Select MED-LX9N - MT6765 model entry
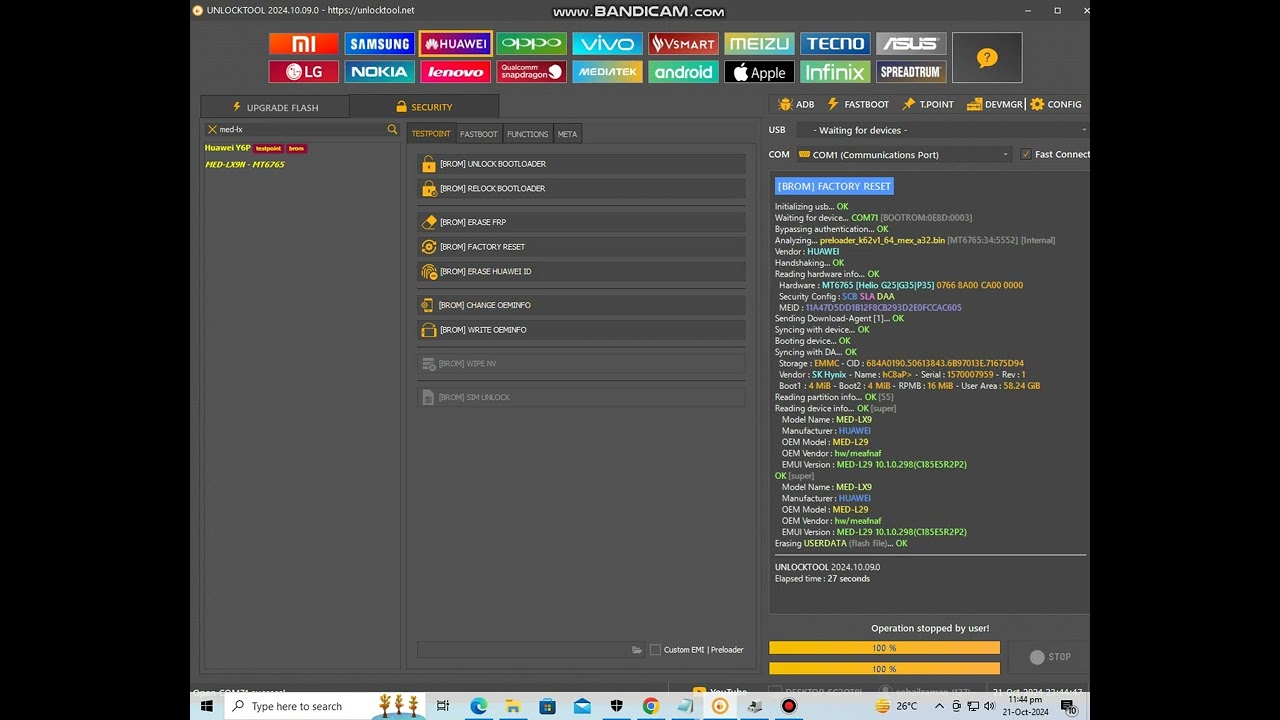The width and height of the screenshot is (1280, 720). tap(245, 164)
